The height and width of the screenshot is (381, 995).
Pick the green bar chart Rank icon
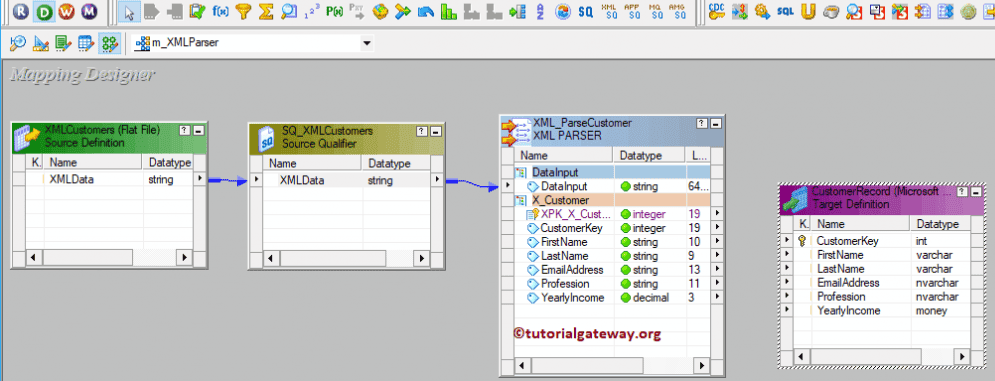(x=449, y=11)
